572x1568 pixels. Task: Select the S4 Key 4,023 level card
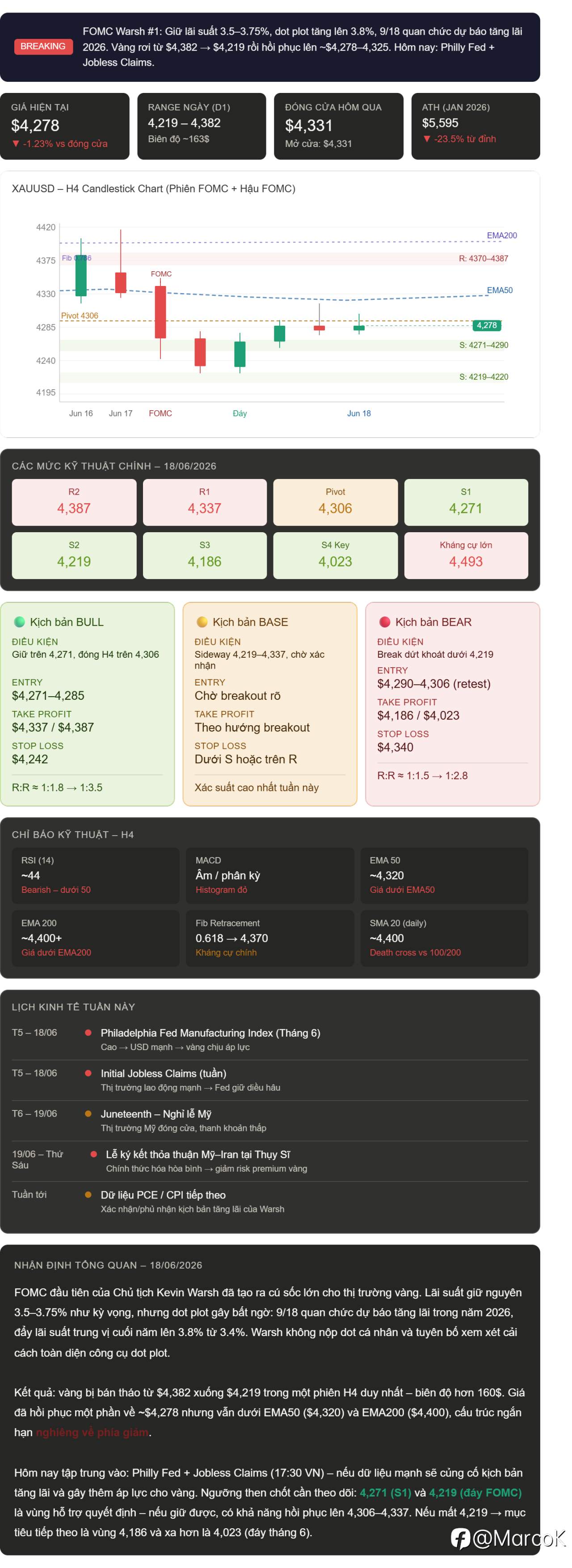pos(335,555)
